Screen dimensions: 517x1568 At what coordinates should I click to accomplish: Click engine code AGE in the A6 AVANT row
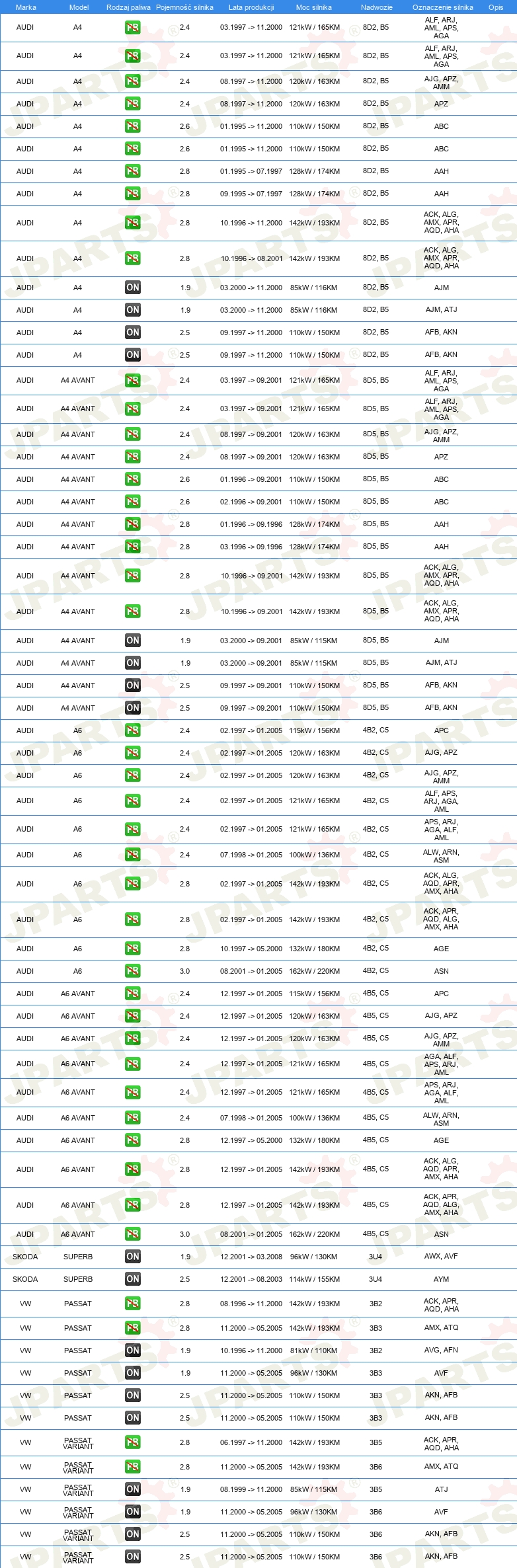coord(442,1140)
